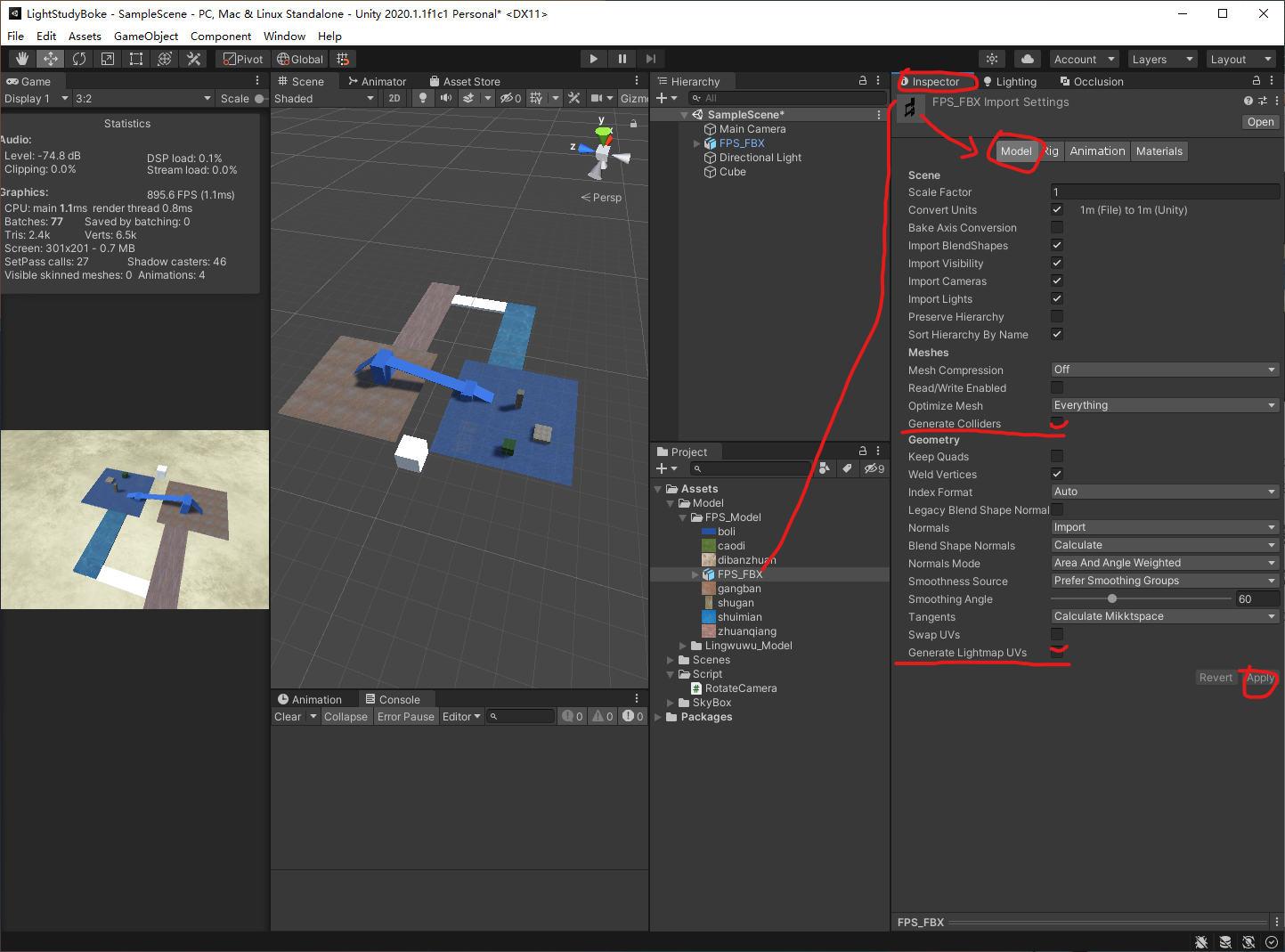Toggle Scene lighting bulb icon

tap(423, 98)
